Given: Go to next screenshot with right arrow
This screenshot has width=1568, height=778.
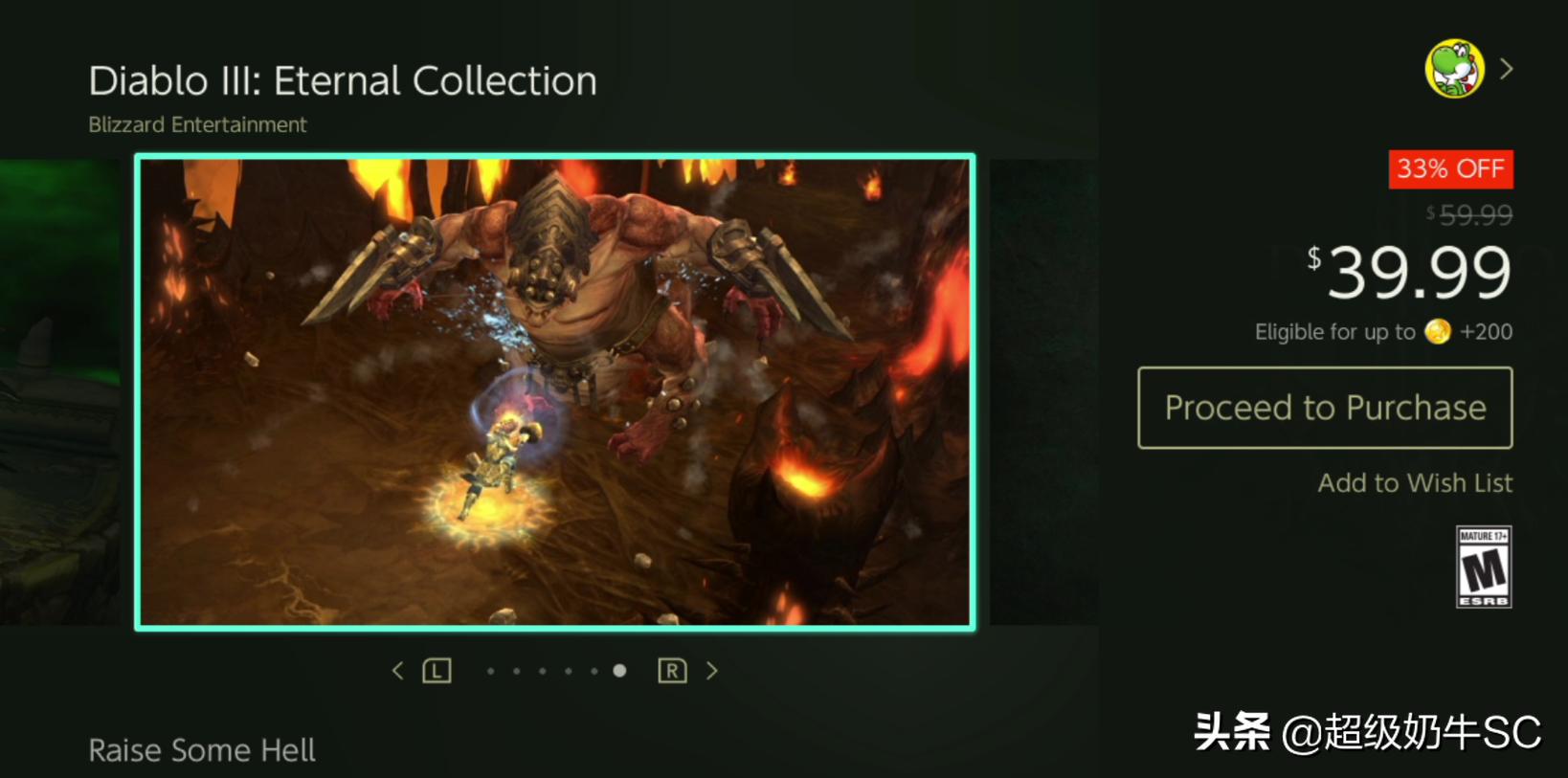Looking at the screenshot, I should 711,671.
